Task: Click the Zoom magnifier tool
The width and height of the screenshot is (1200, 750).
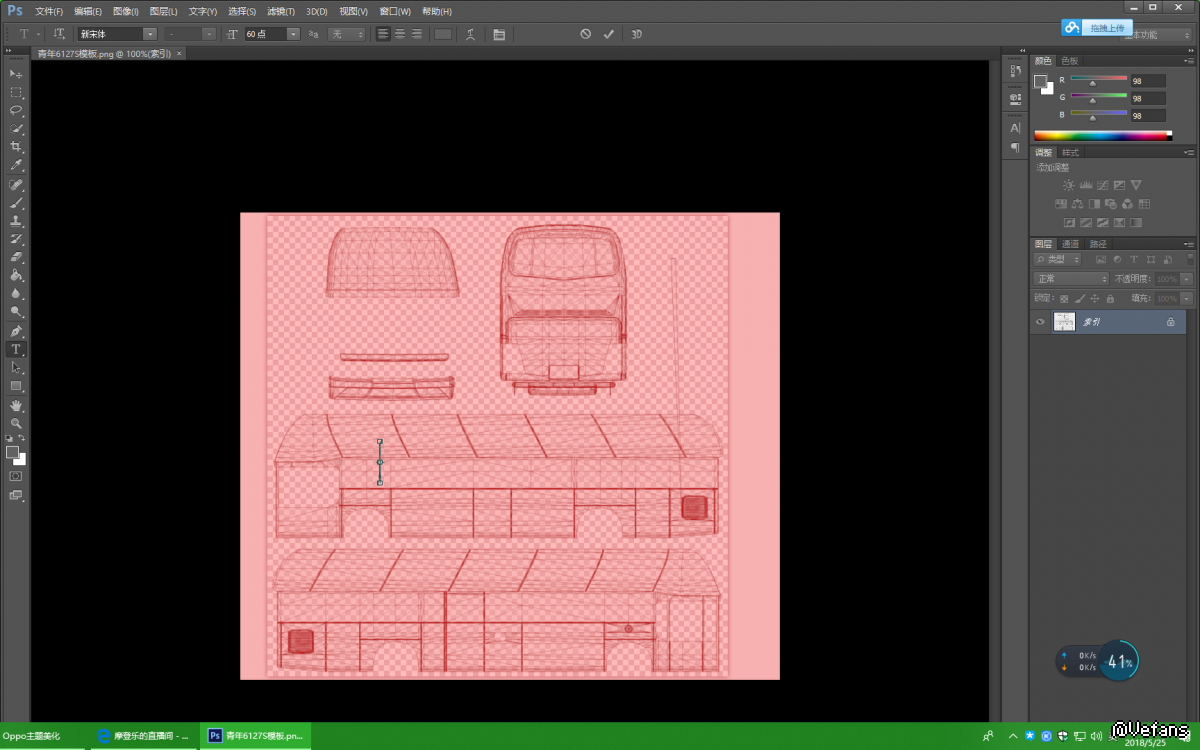Action: pos(16,423)
